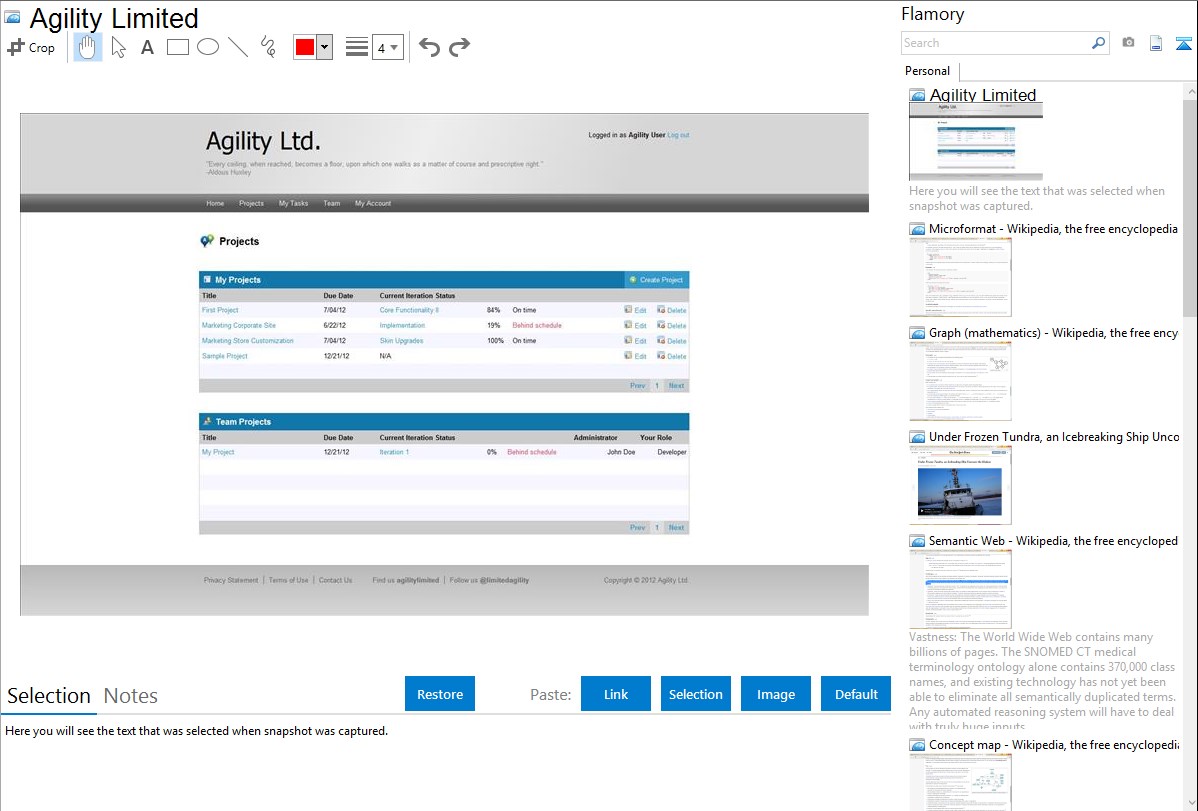The image size is (1198, 811).
Task: Click the Restore button
Action: pos(440,694)
